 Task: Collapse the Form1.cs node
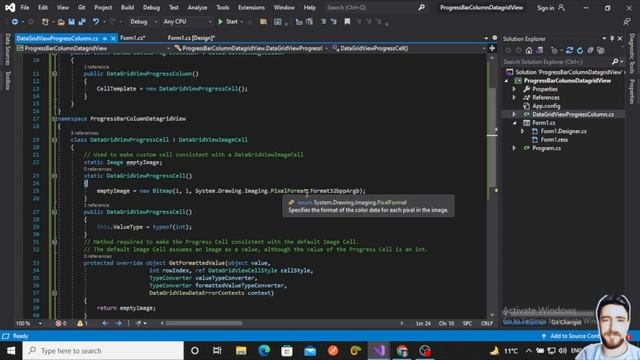(x=514, y=123)
